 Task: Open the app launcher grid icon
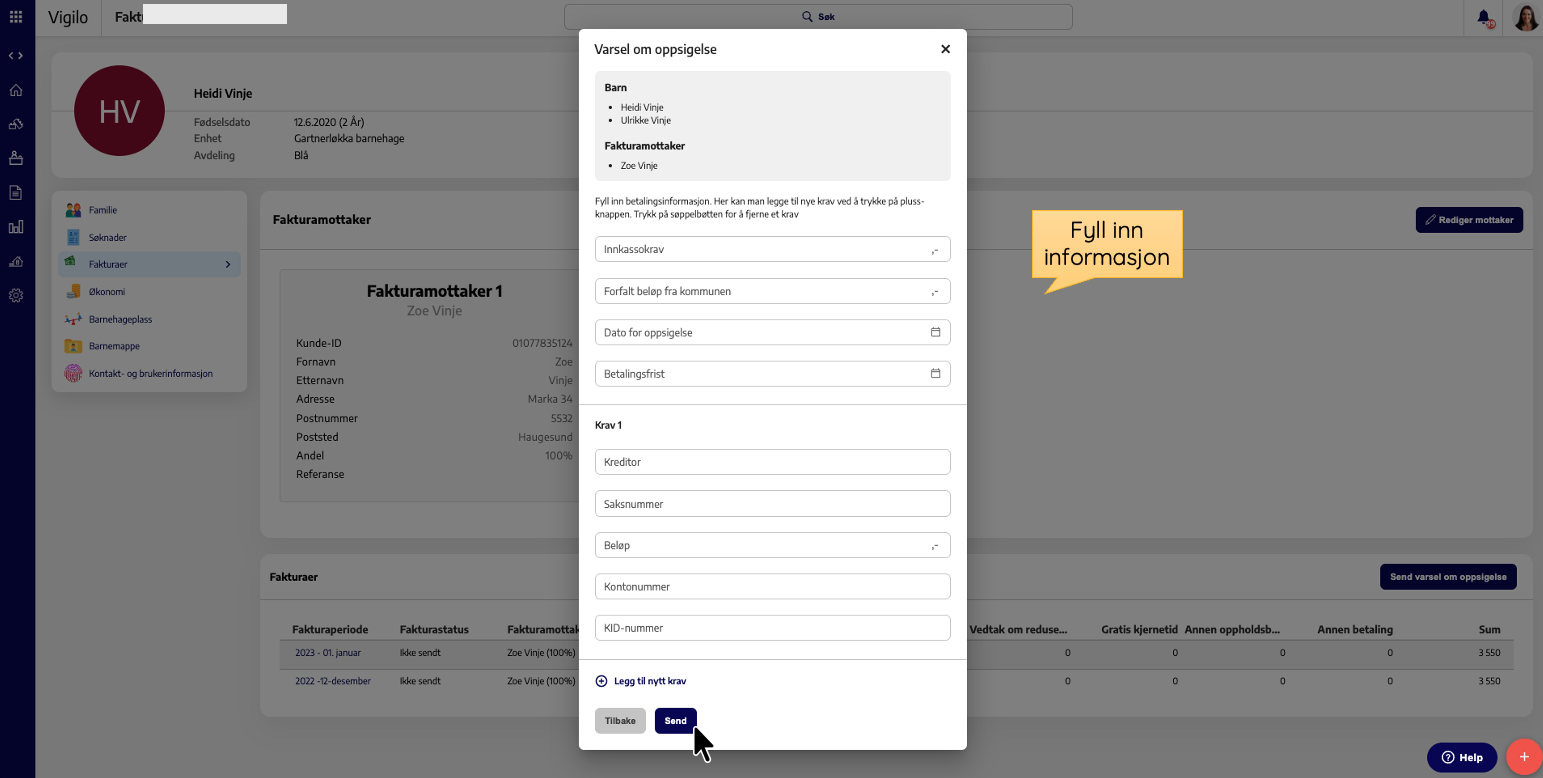pyautogui.click(x=16, y=17)
